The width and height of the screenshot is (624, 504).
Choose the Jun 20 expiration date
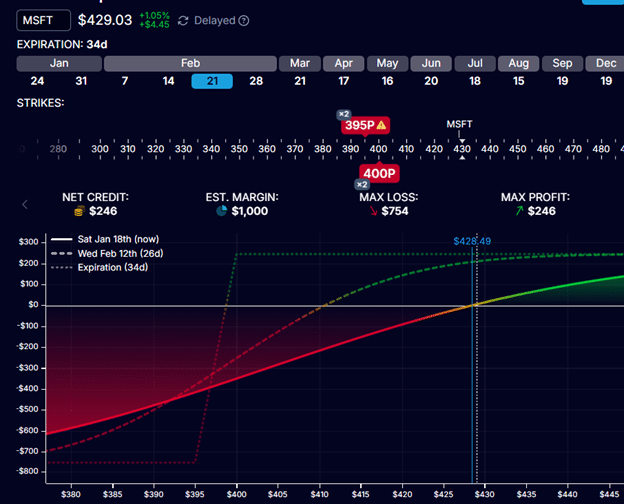click(431, 81)
